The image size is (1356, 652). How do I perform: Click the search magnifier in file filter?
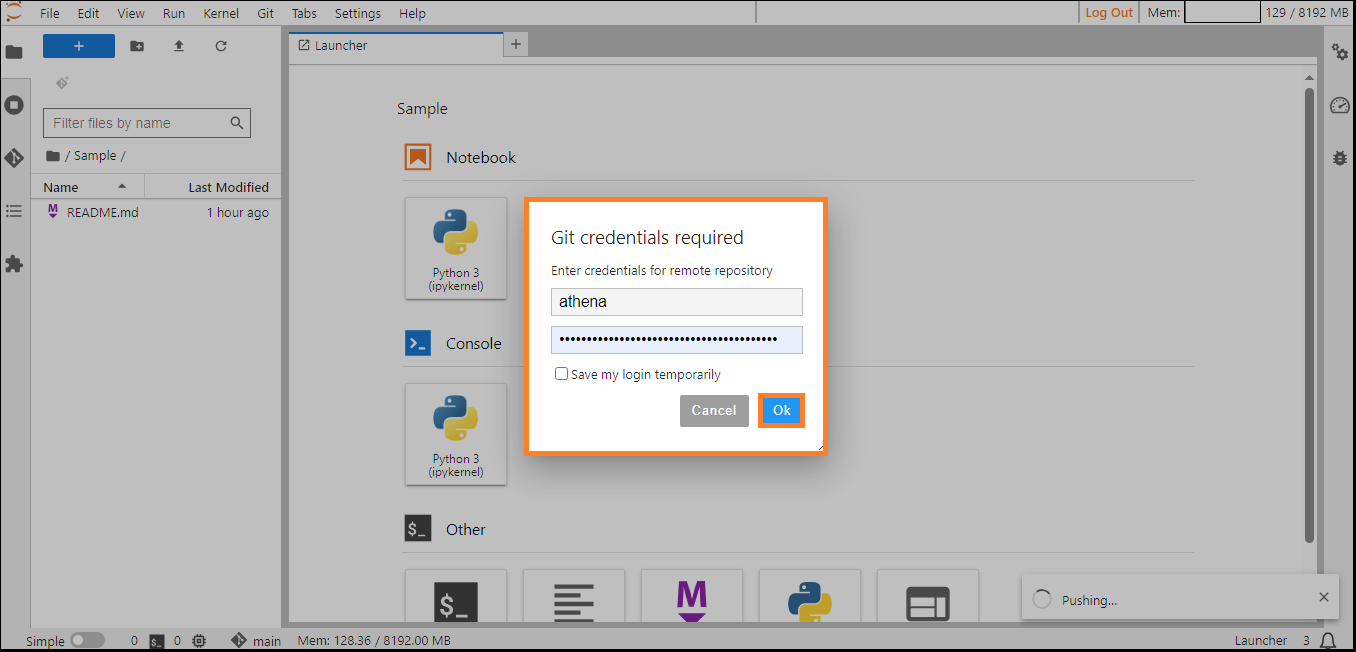click(x=237, y=123)
